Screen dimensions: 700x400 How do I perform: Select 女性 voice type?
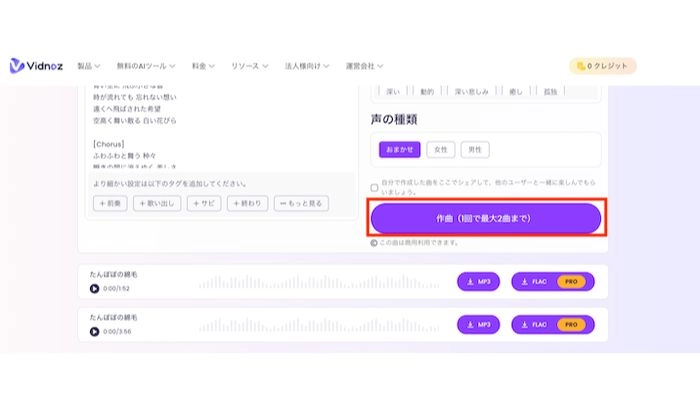coord(441,150)
